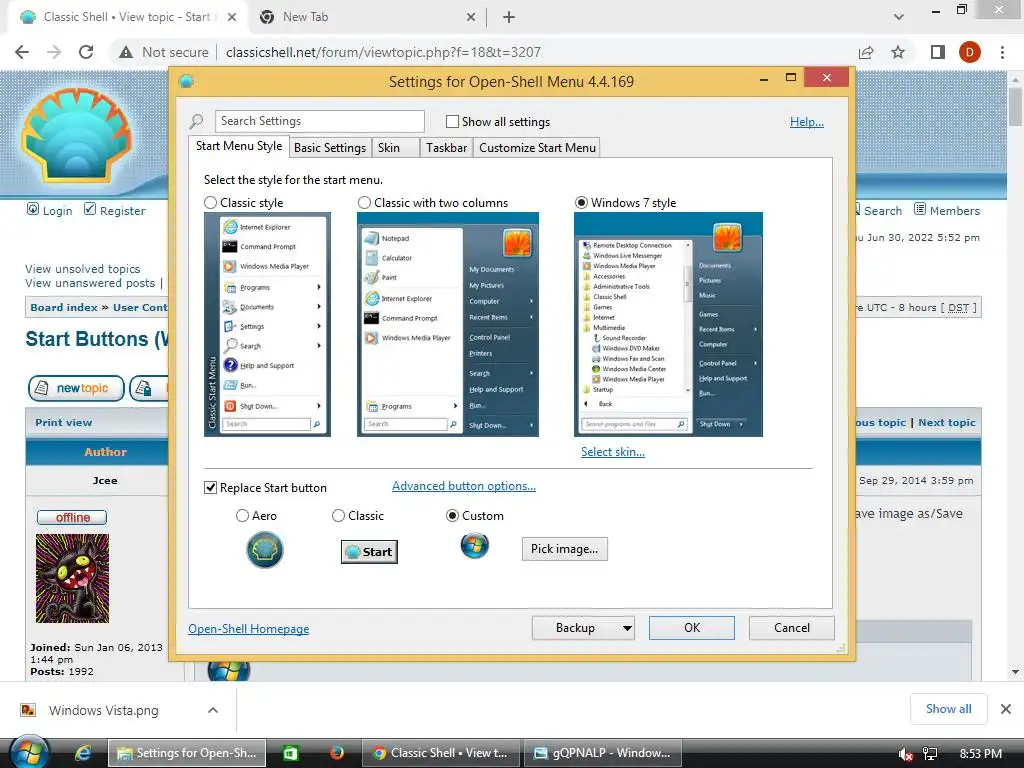Click the Pick image... button
Image resolution: width=1024 pixels, height=768 pixels.
[x=564, y=549]
